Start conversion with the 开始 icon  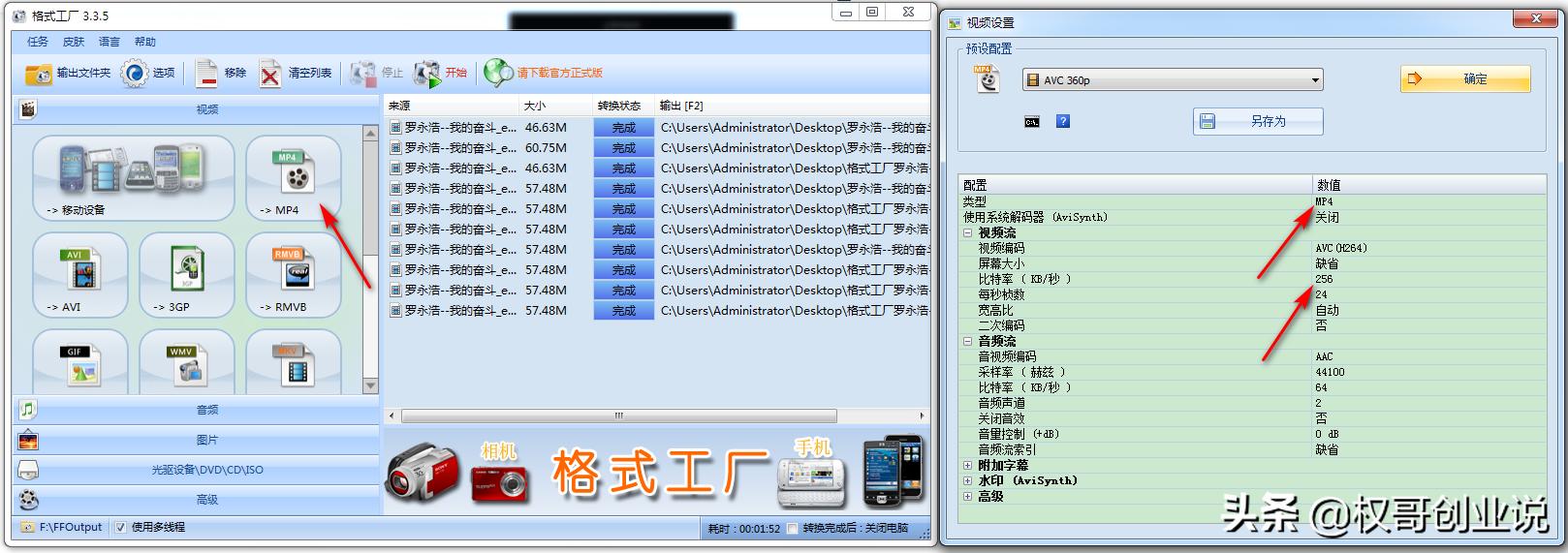pyautogui.click(x=427, y=74)
